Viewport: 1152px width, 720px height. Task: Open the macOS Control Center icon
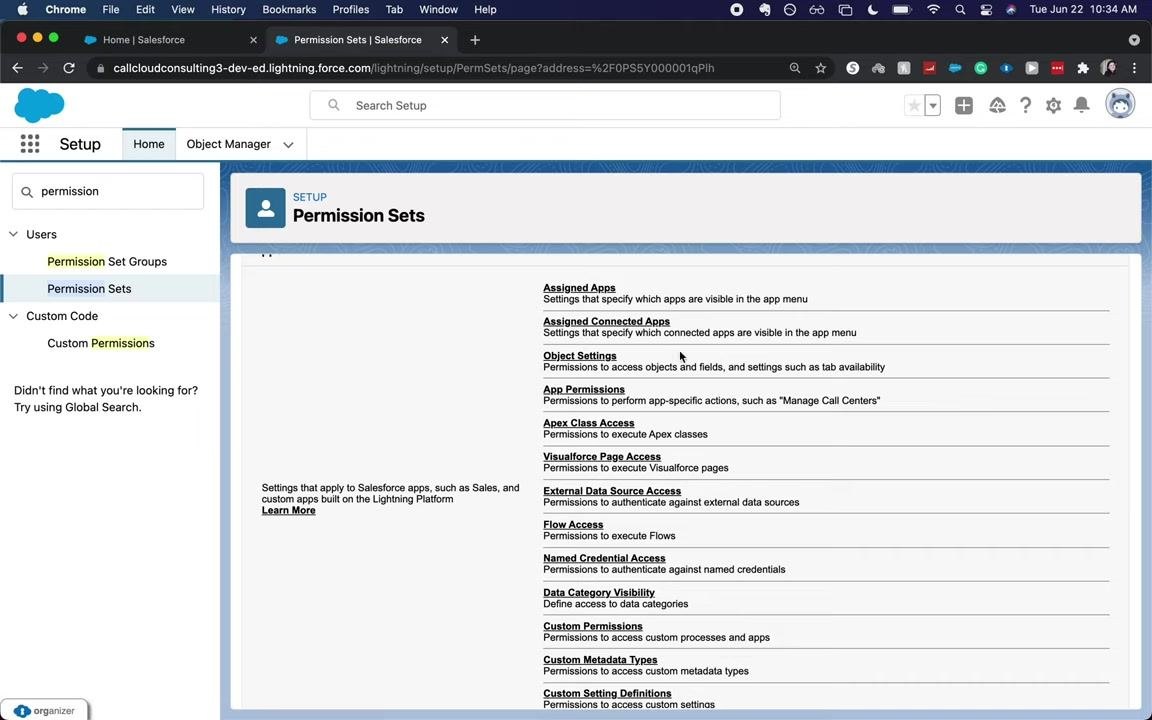(986, 10)
